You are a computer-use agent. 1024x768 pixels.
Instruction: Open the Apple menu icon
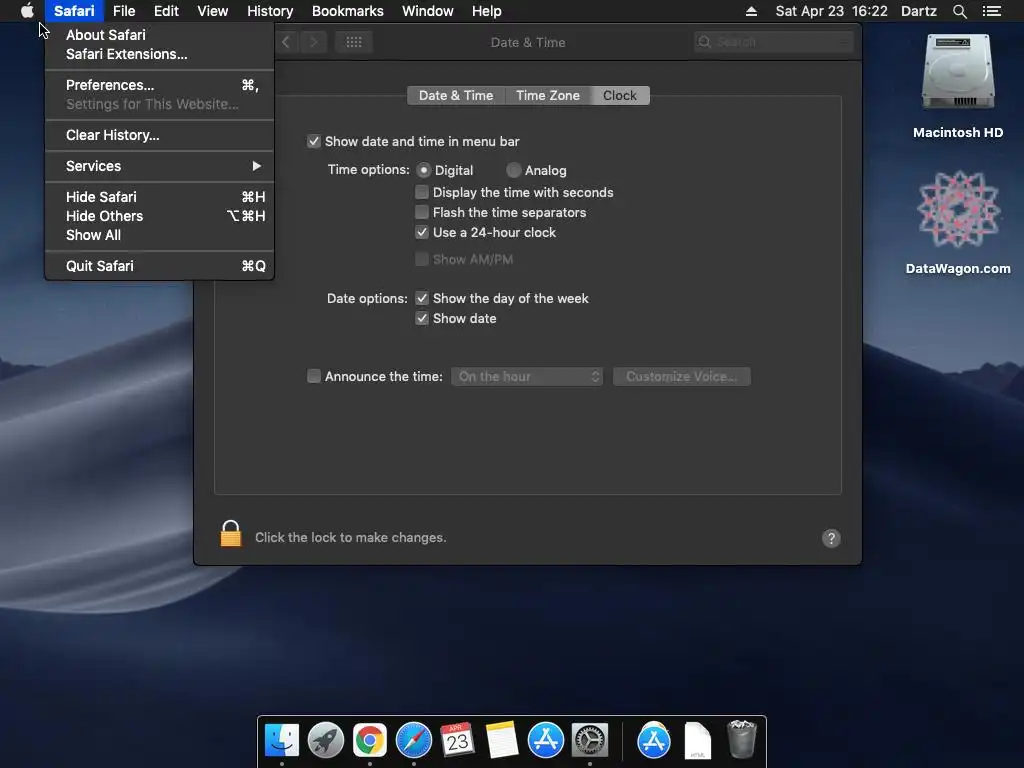[x=27, y=11]
